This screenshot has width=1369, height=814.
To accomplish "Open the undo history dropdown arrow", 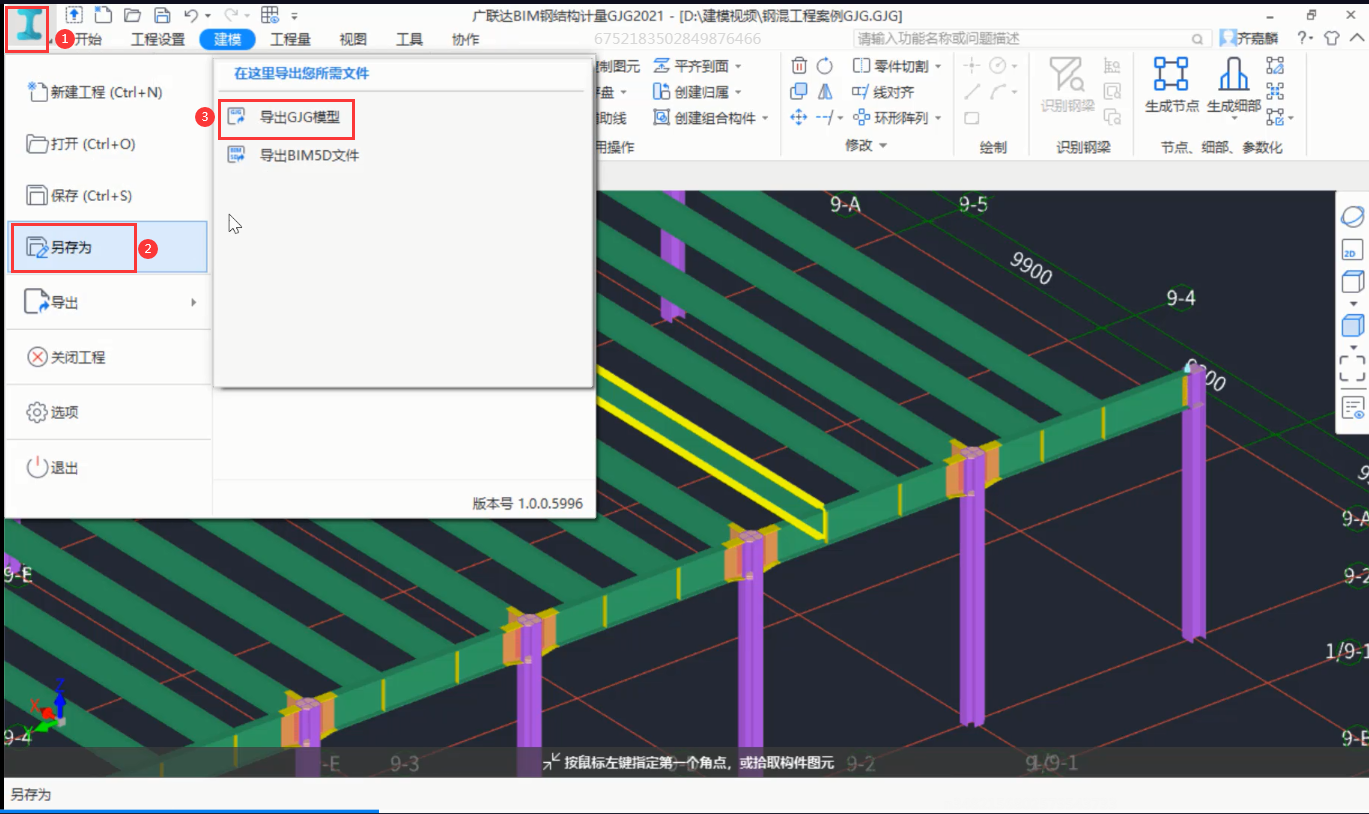I will [207, 15].
